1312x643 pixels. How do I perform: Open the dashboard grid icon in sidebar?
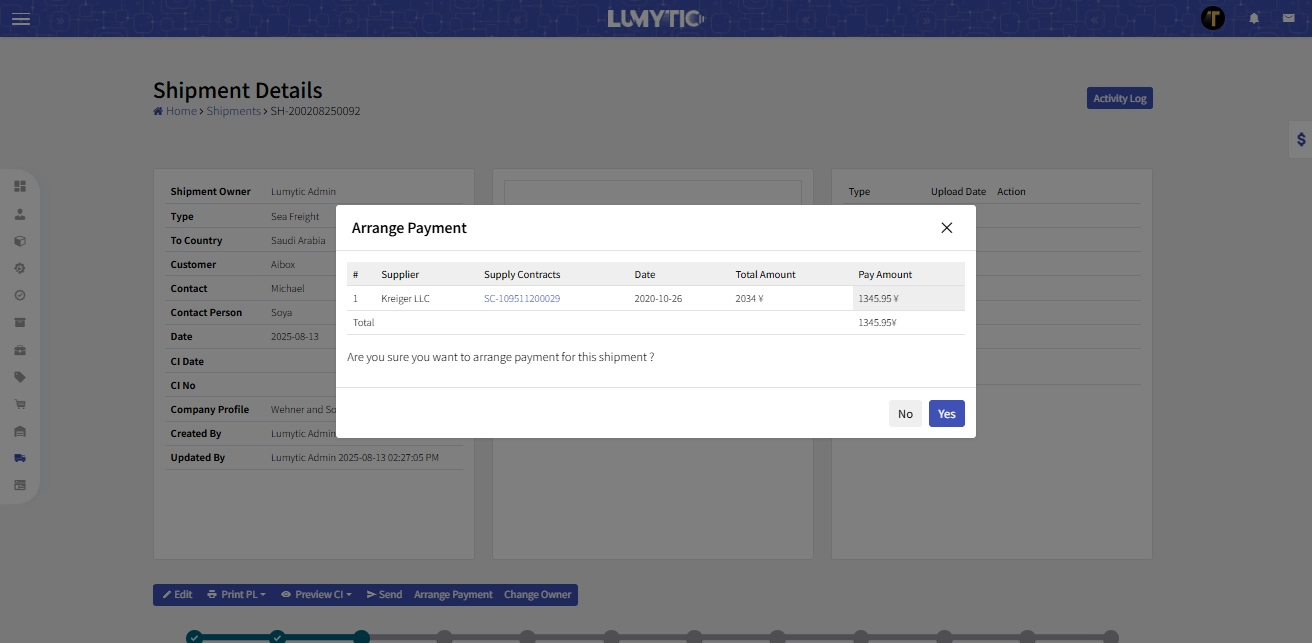click(20, 185)
